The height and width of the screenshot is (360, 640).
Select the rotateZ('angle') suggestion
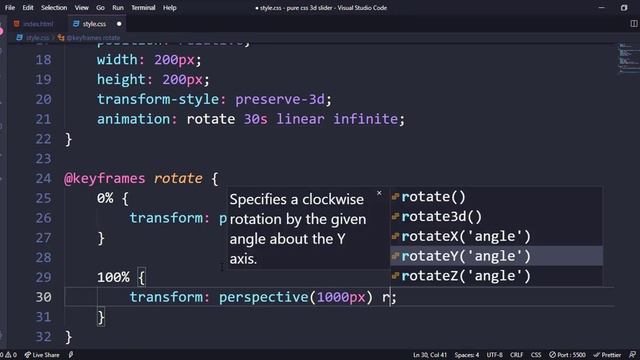496,276
